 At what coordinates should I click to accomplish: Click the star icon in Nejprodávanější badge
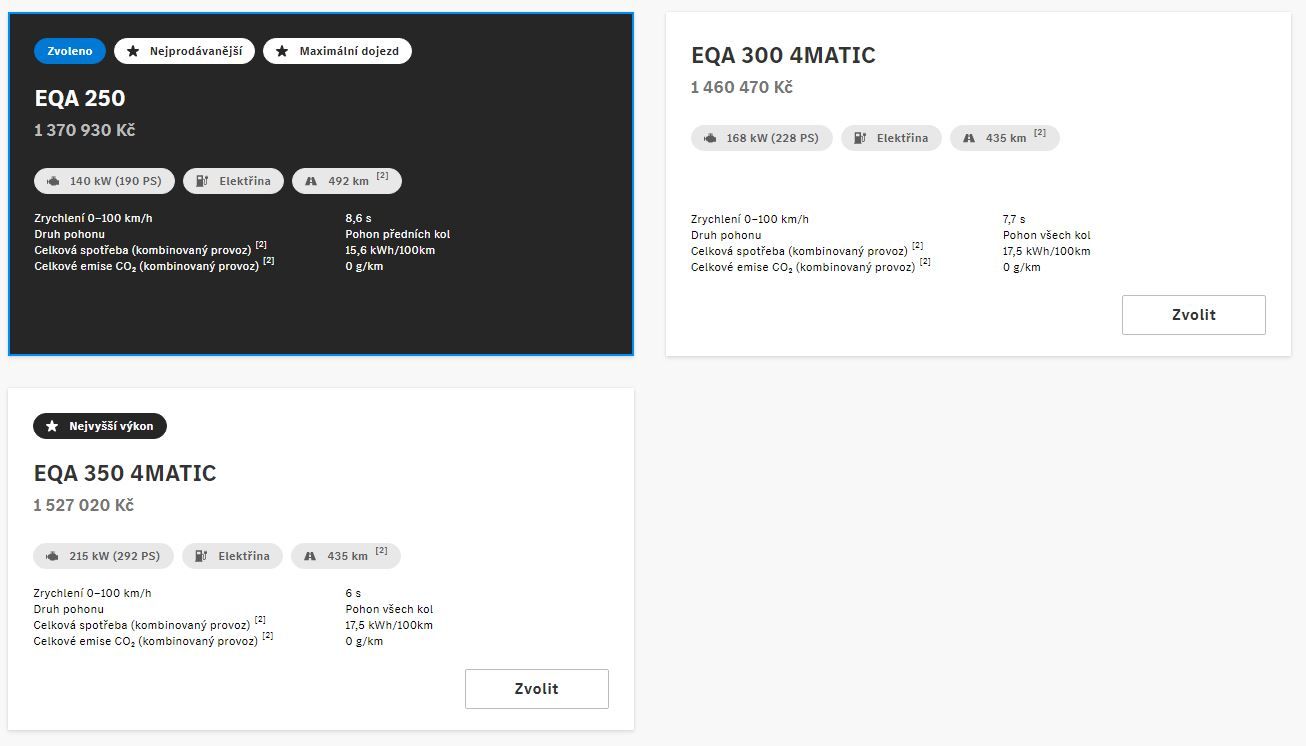[133, 51]
